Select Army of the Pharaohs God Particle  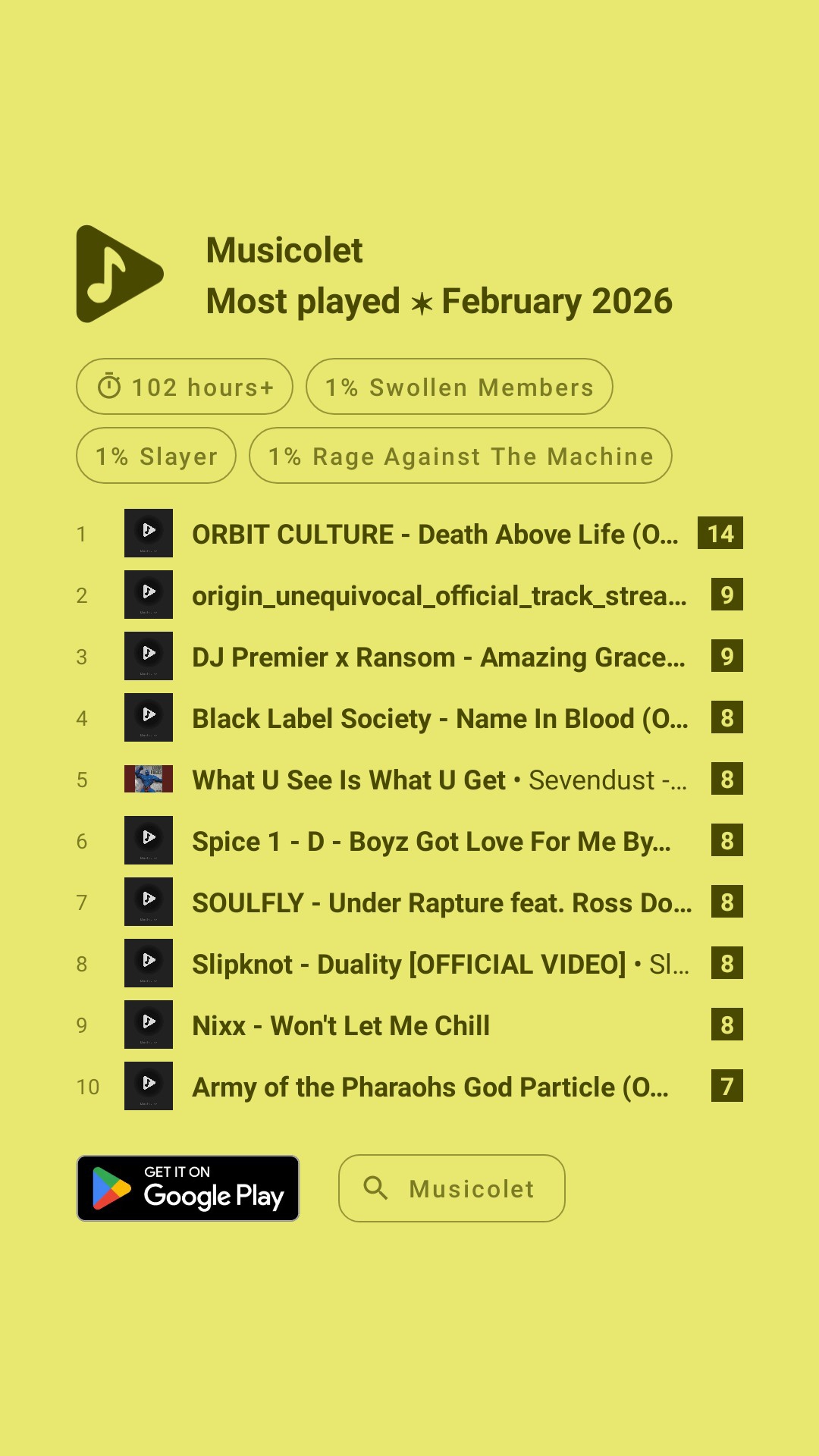click(x=430, y=1087)
